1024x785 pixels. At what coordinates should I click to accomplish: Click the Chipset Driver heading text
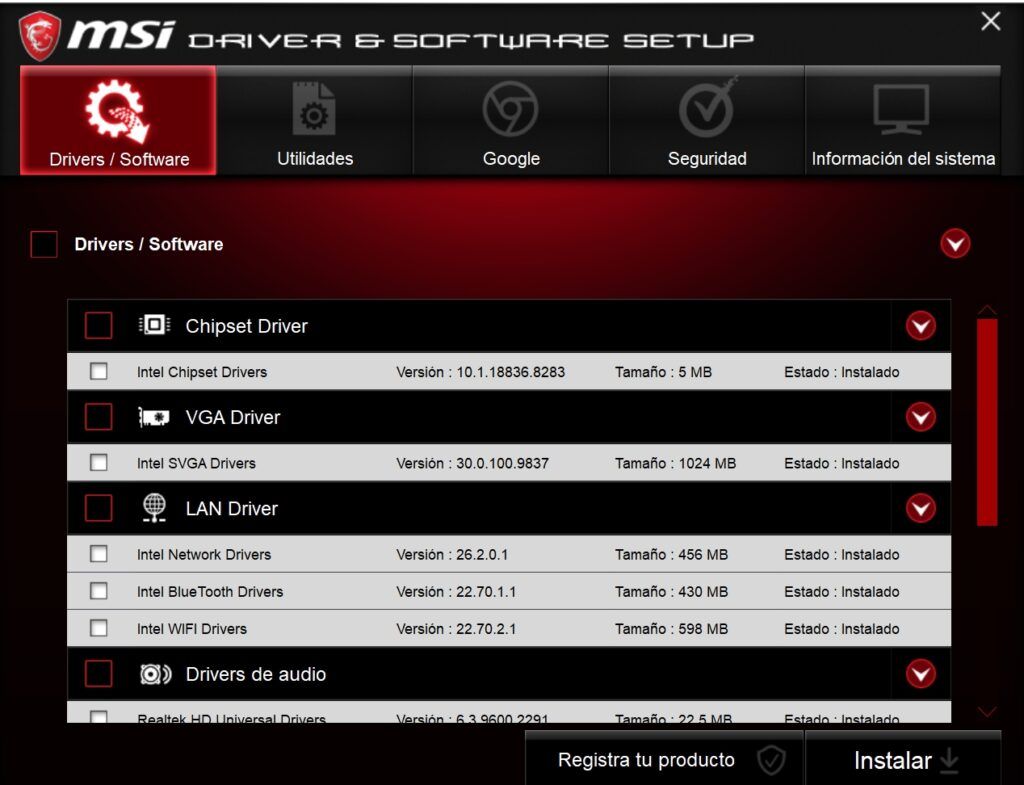pos(246,326)
